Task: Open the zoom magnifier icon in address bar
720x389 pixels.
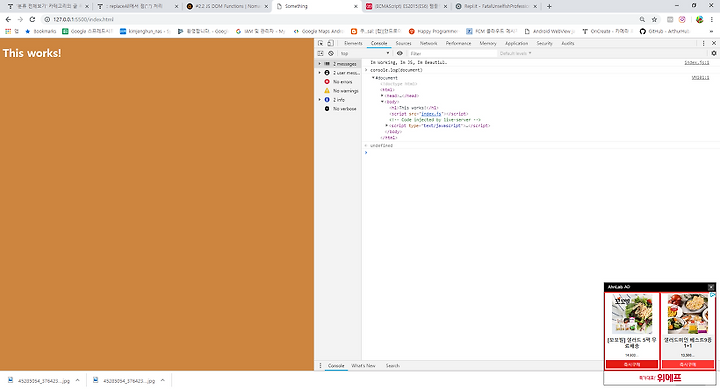Action: [642, 19]
